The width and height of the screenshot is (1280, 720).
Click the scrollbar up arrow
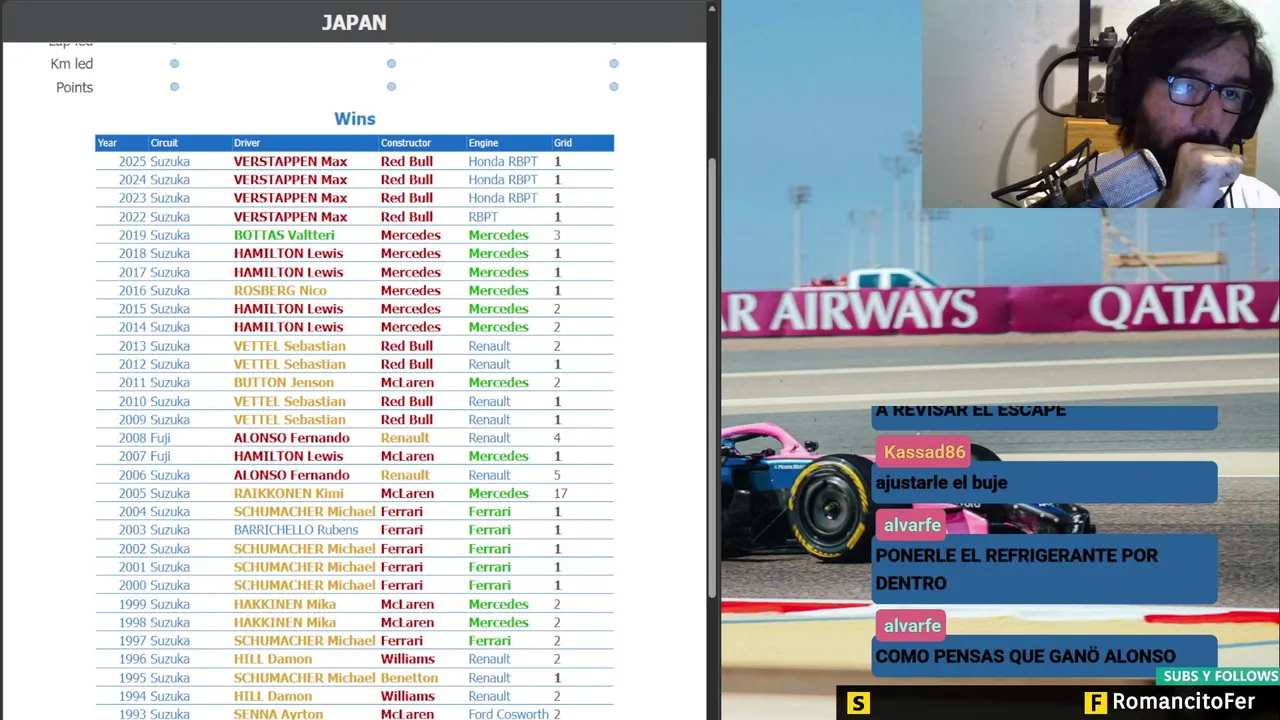[713, 8]
